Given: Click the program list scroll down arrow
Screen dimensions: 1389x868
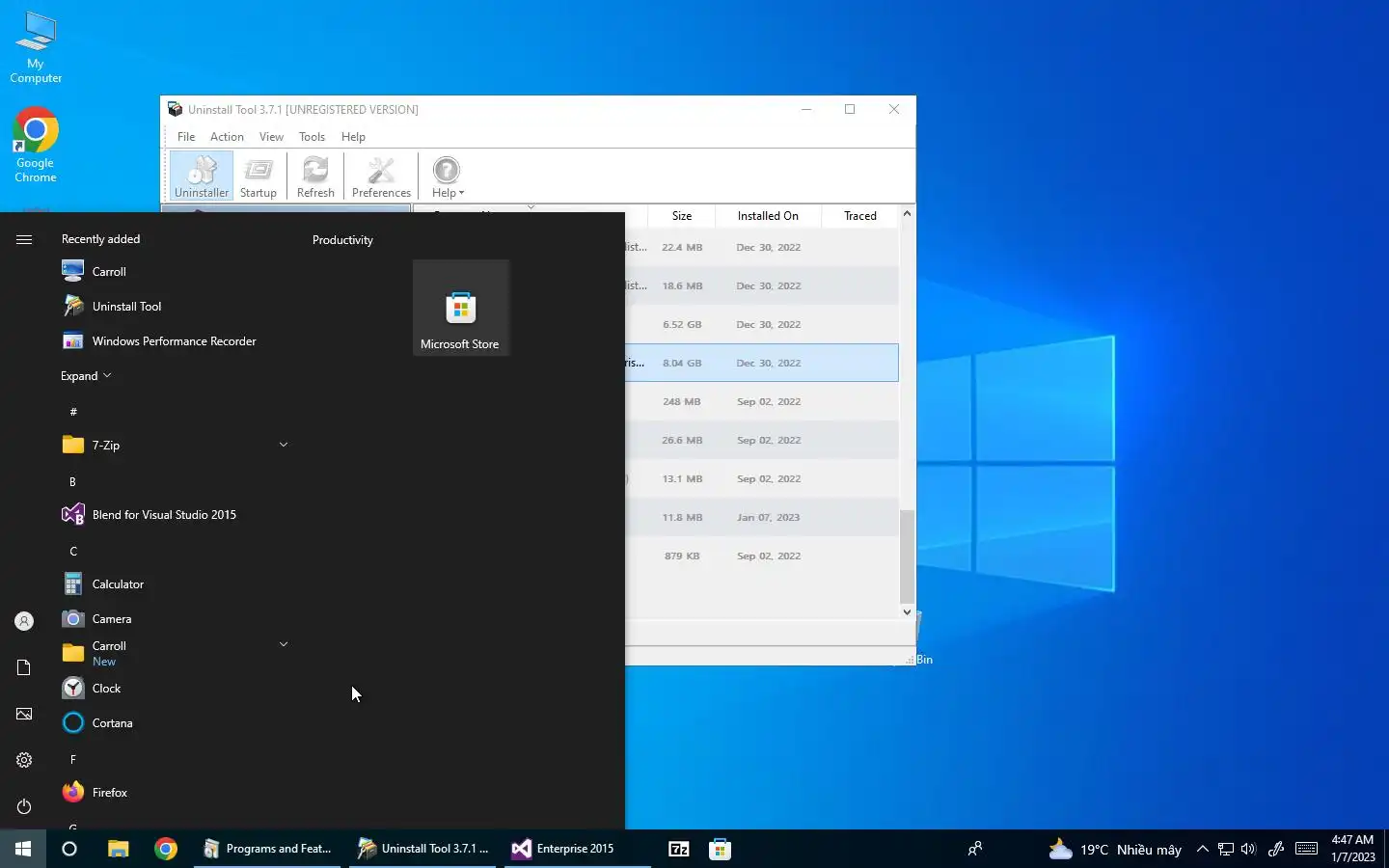Looking at the screenshot, I should click(907, 611).
